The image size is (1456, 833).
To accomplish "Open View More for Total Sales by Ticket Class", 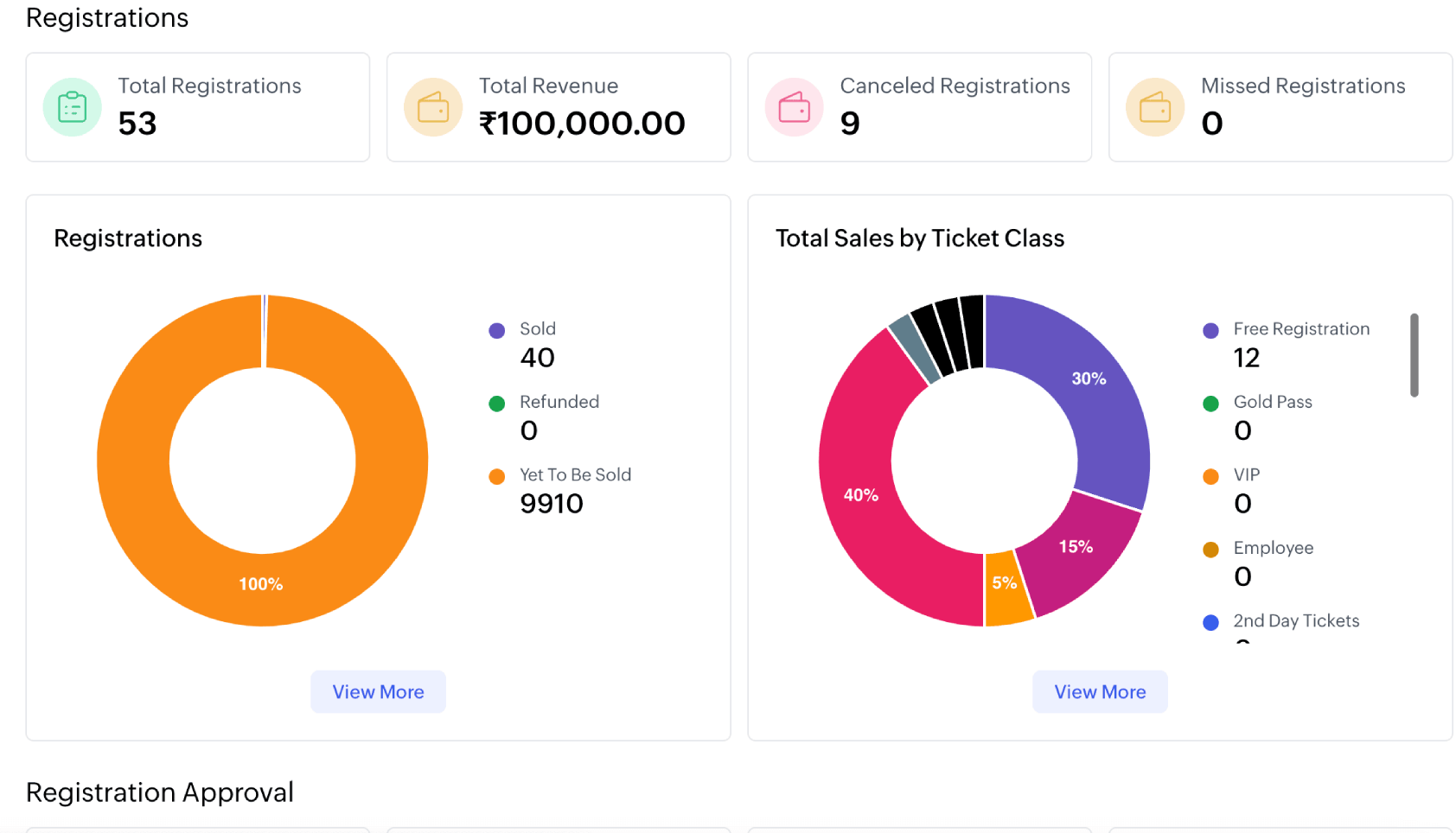I will point(1099,691).
